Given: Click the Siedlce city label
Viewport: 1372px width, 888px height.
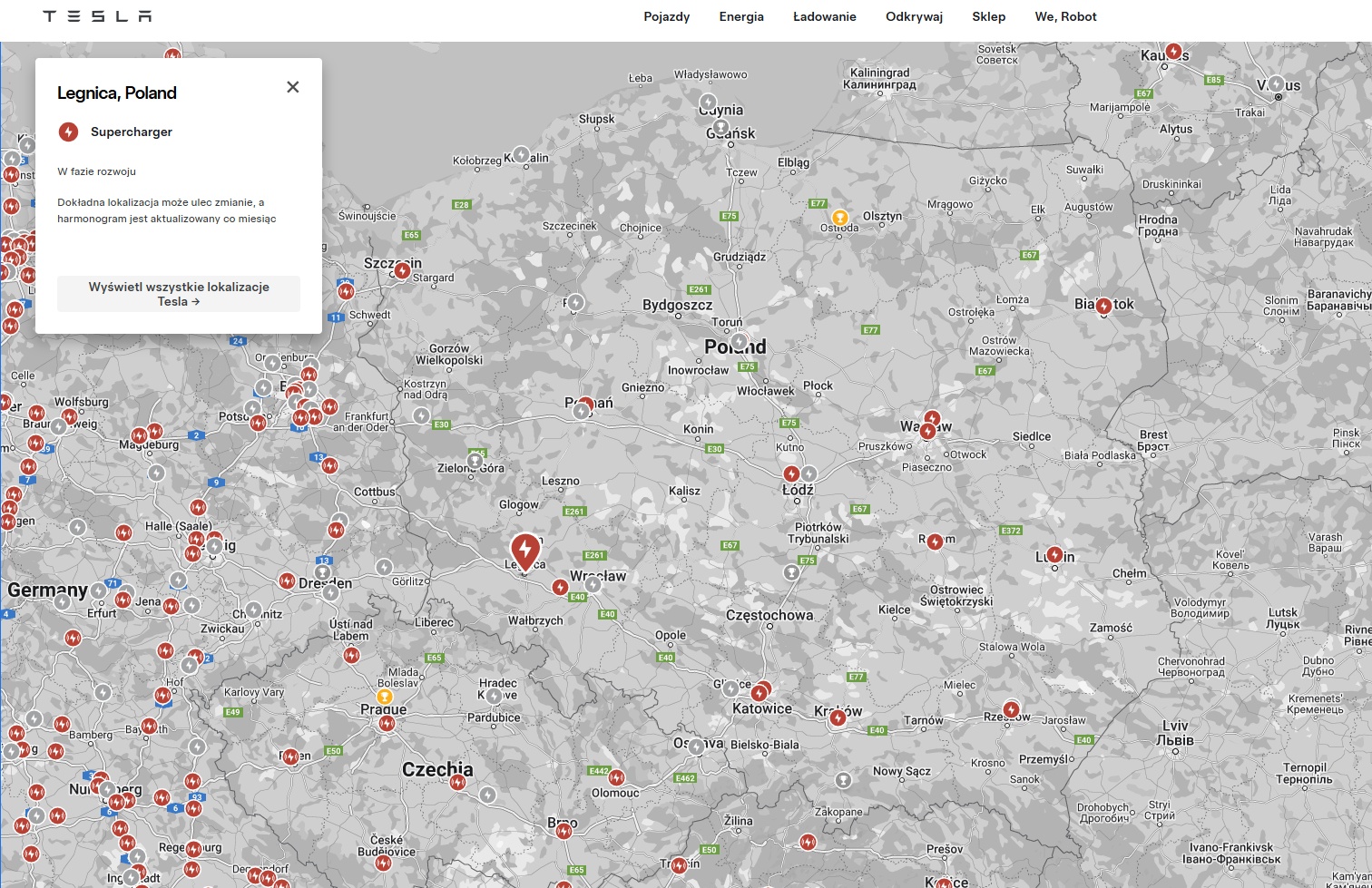Looking at the screenshot, I should (1032, 436).
